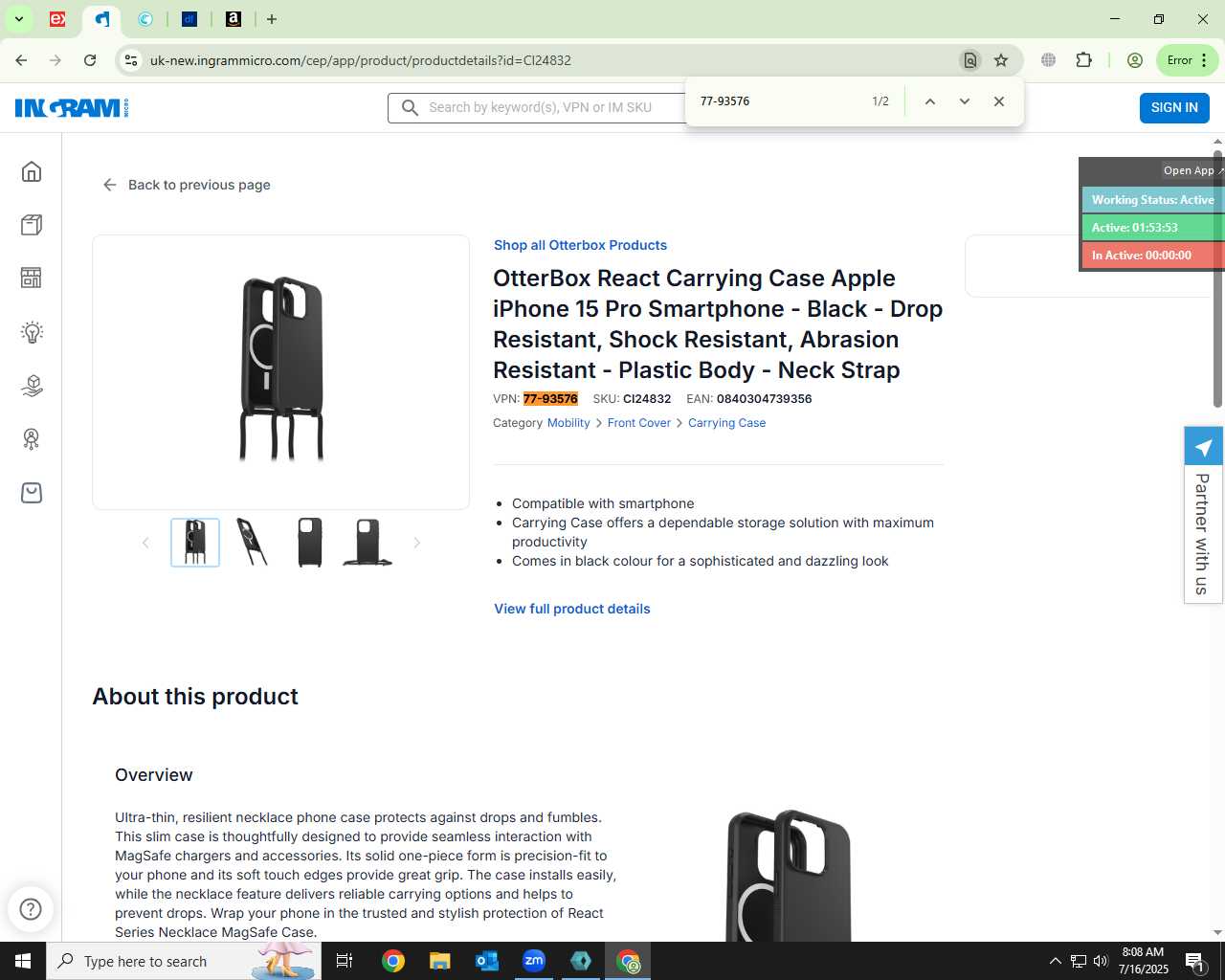1225x980 pixels.
Task: Select the second product thumbnail
Action: click(253, 543)
